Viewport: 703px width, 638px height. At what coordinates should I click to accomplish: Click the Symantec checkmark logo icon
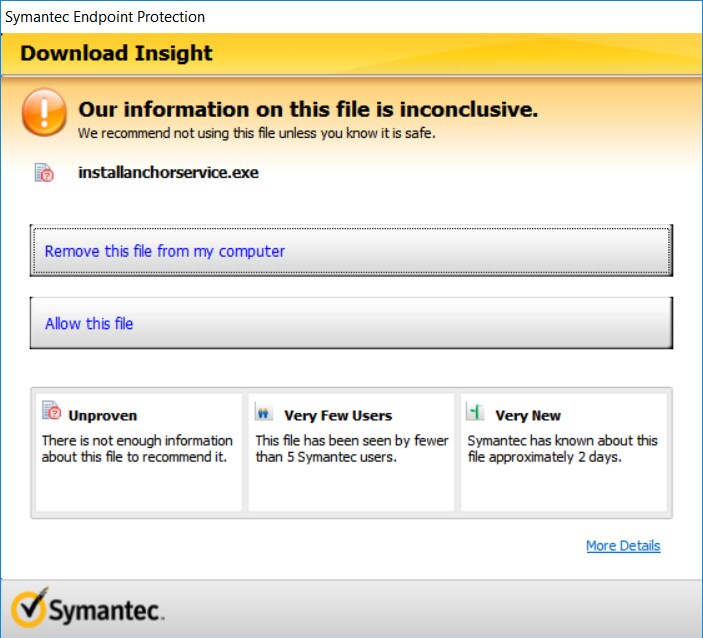pyautogui.click(x=28, y=607)
